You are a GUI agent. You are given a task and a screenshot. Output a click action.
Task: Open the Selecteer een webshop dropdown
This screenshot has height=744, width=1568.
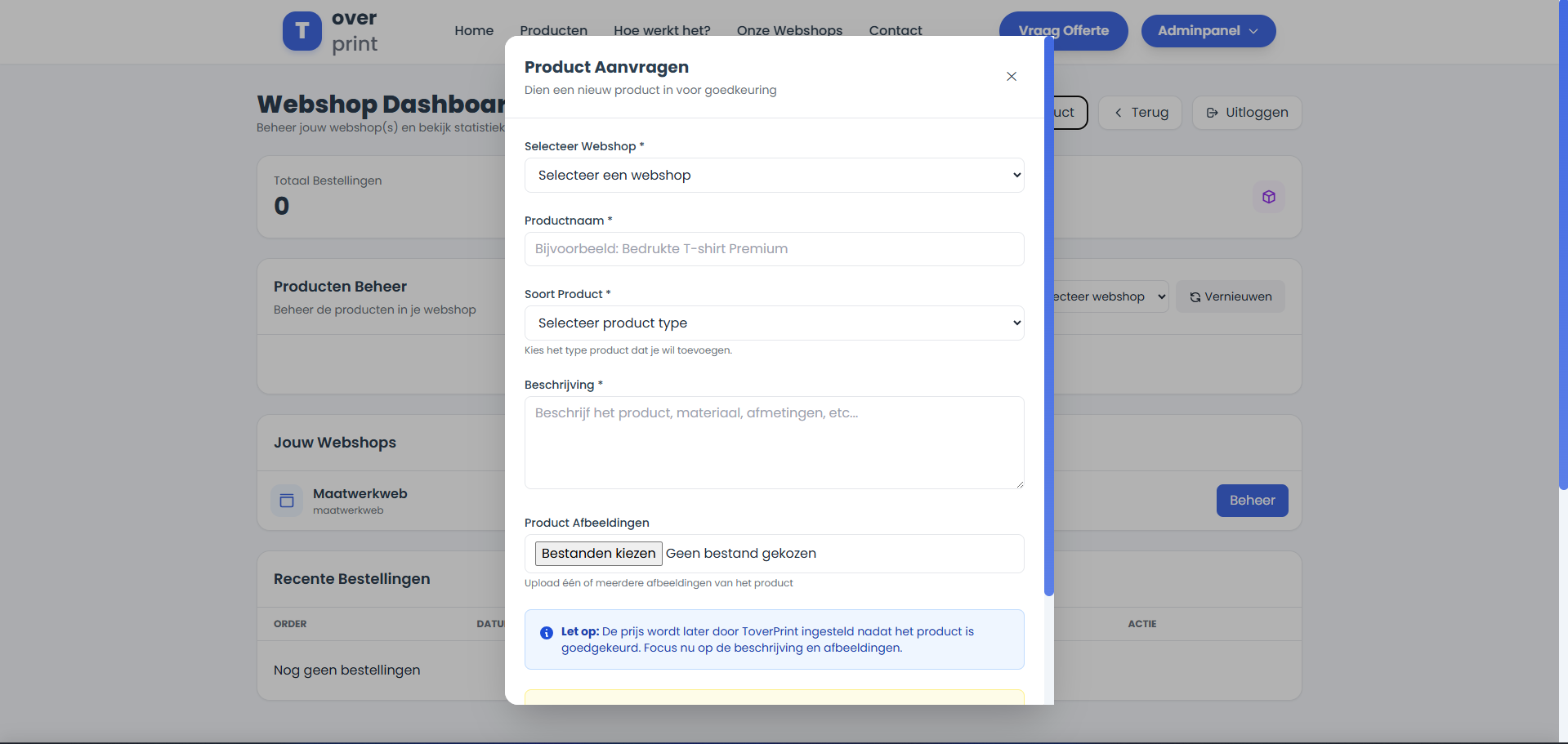click(x=774, y=176)
